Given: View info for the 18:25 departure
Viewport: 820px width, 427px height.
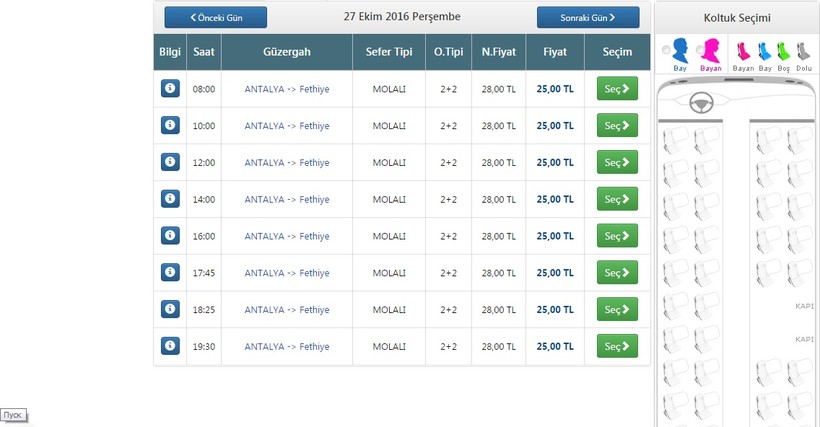Looking at the screenshot, I should pyautogui.click(x=170, y=309).
